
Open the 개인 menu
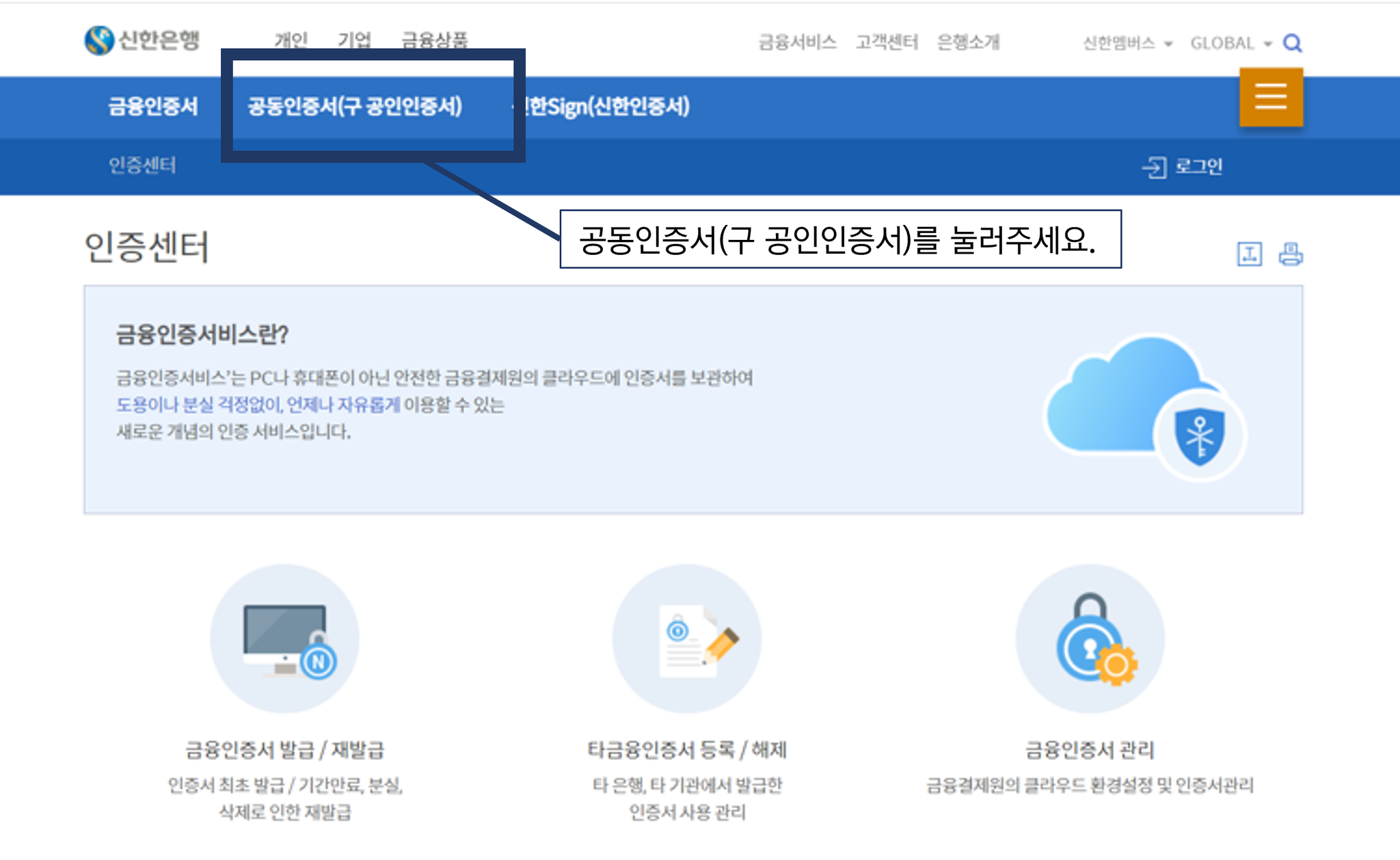(x=291, y=40)
